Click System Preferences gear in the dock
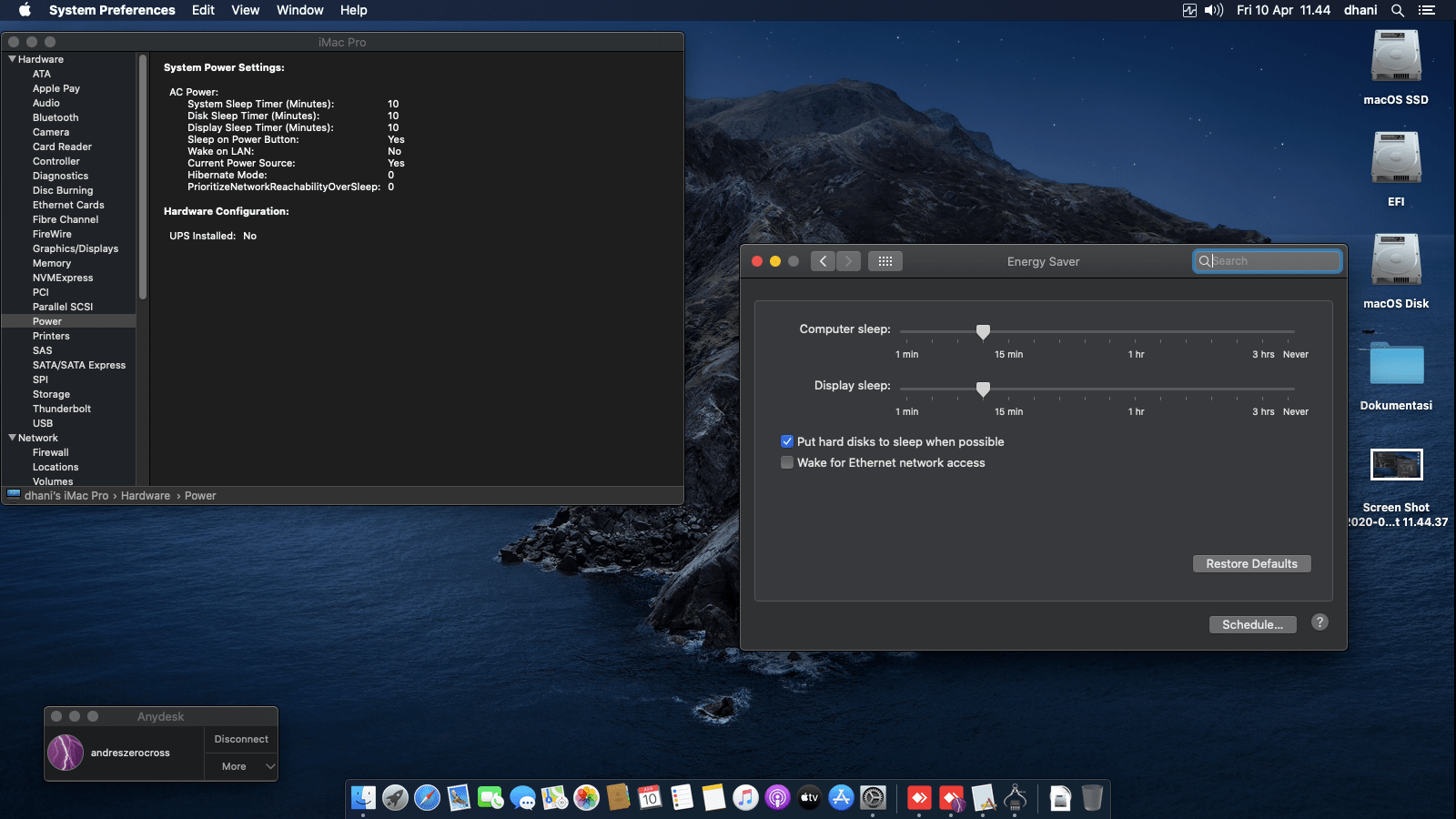This screenshot has width=1456, height=819. coord(873,798)
